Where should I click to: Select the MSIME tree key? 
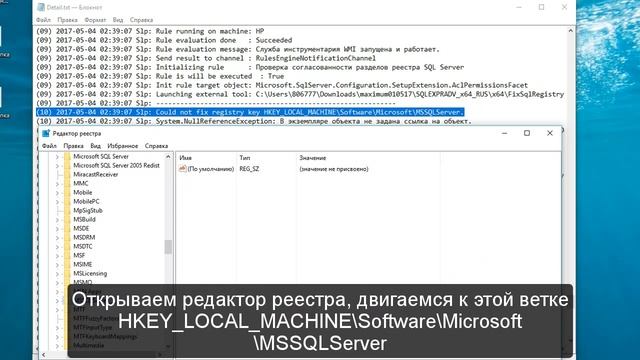click(x=83, y=264)
